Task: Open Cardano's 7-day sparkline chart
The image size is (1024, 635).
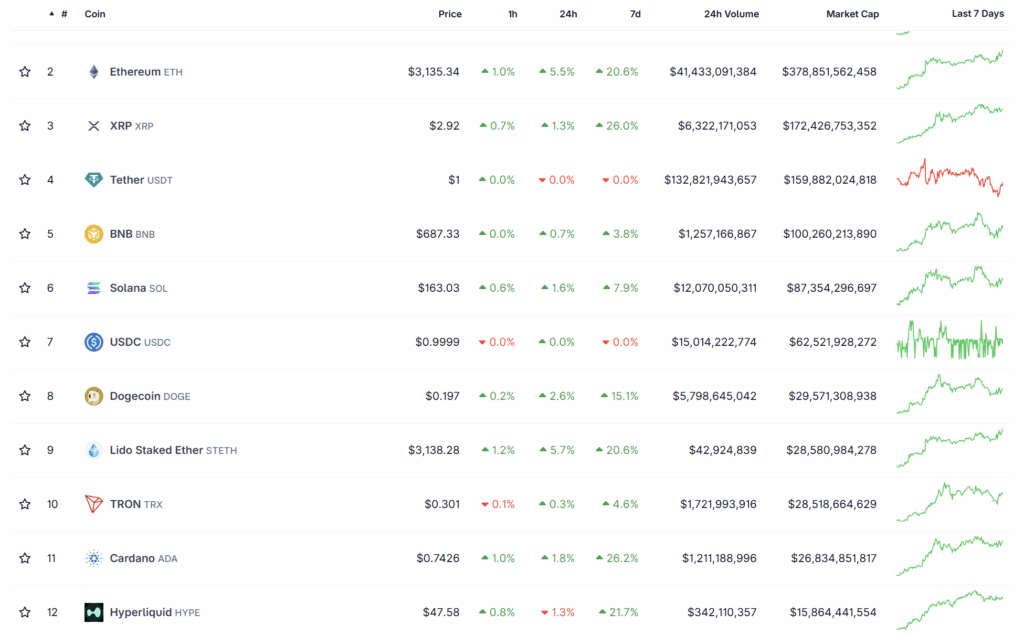Action: (x=950, y=556)
